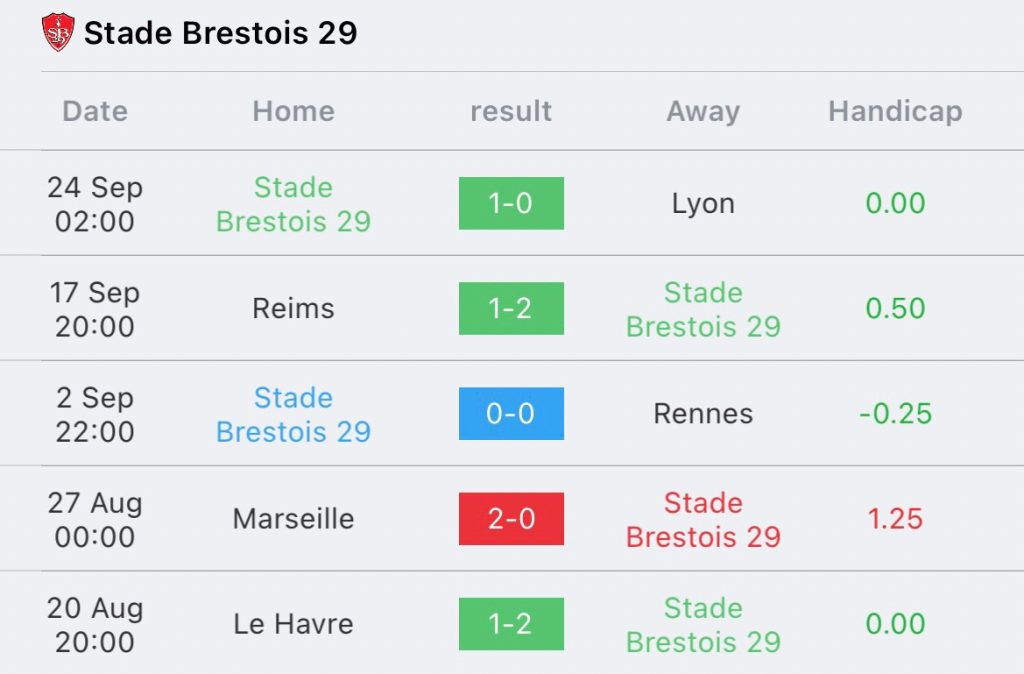
Task: Click the Stade Brestois 29 club crest
Action: (58, 32)
